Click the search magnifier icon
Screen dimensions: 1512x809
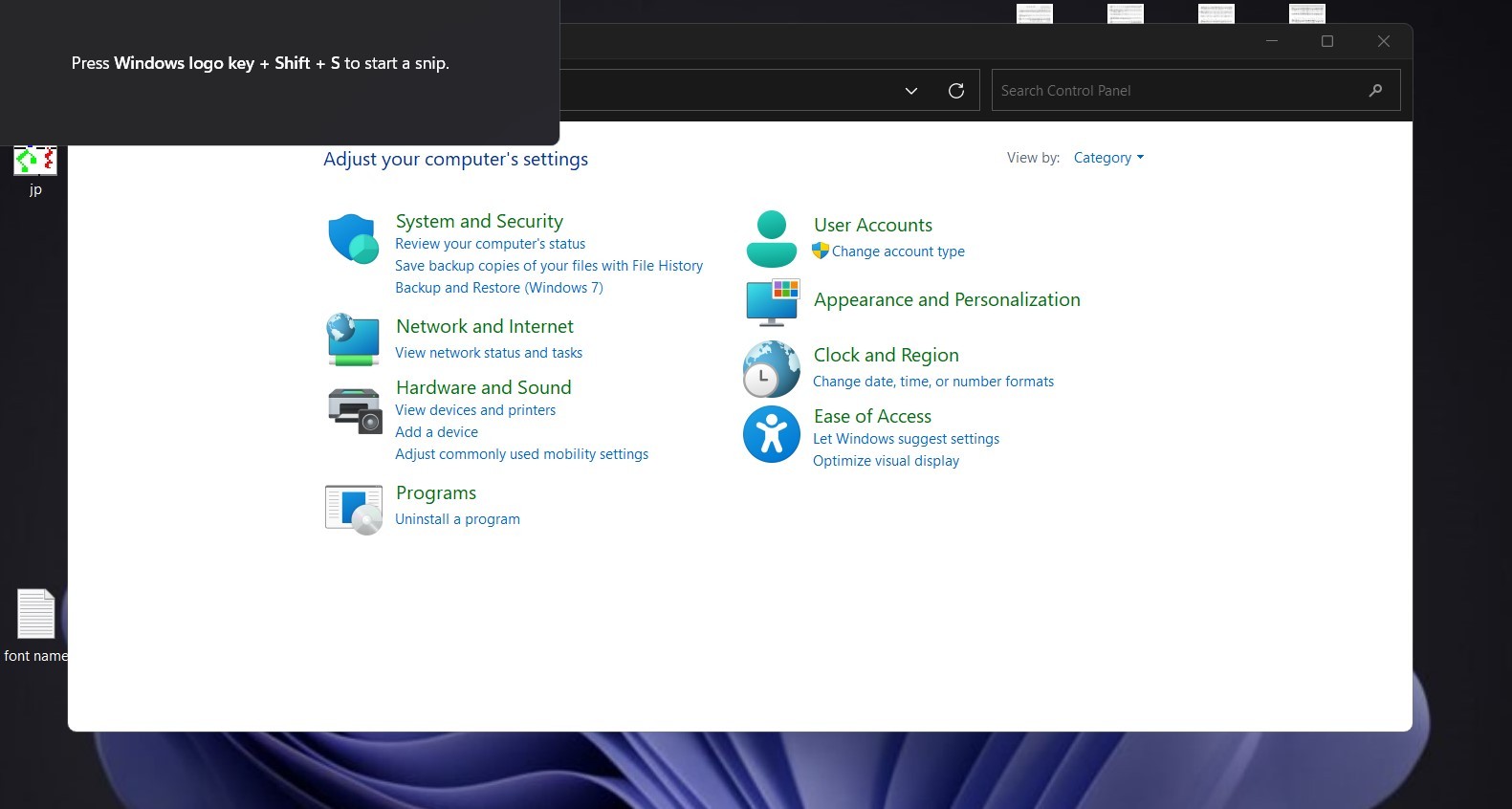point(1375,91)
